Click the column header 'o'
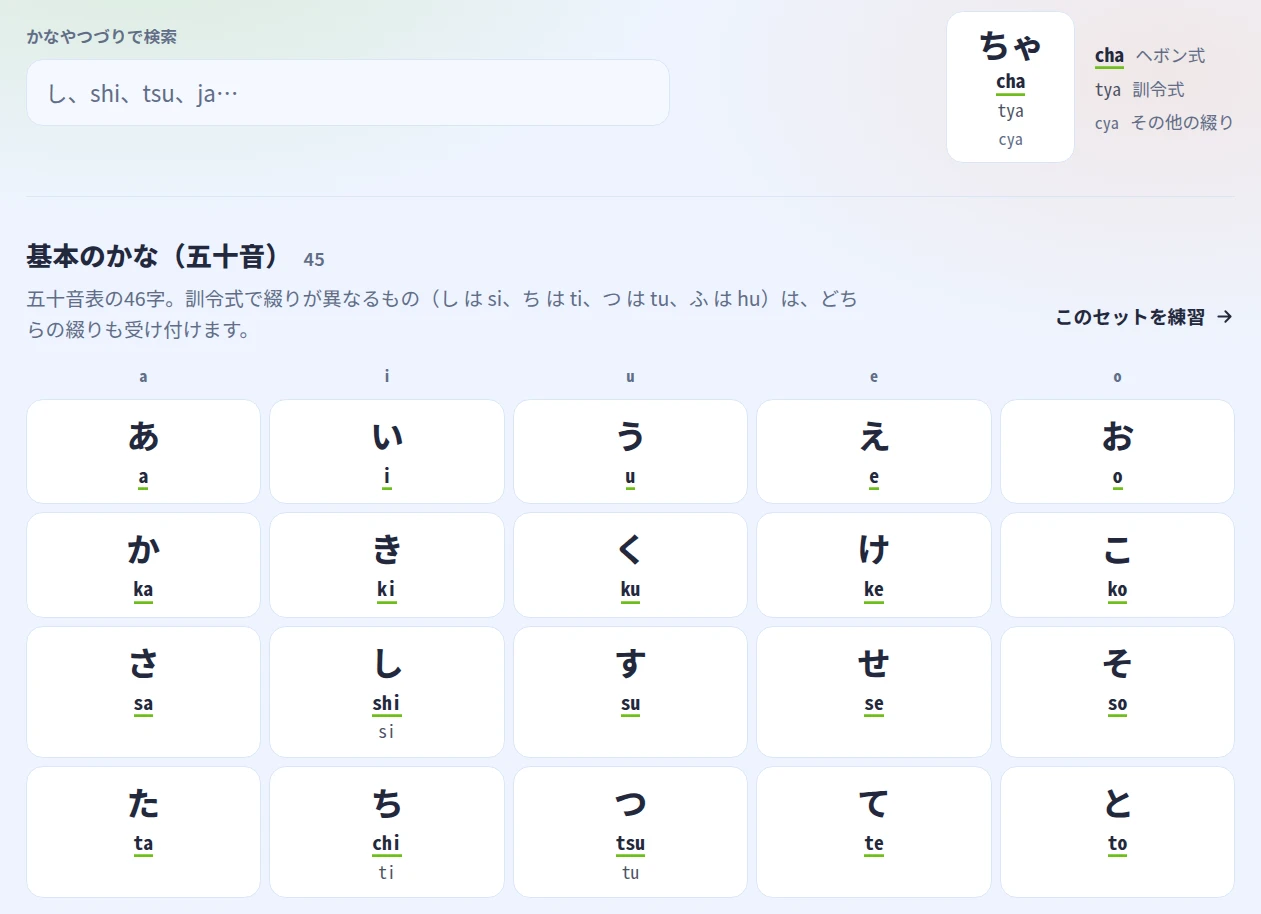The height and width of the screenshot is (914, 1261). tap(1117, 377)
